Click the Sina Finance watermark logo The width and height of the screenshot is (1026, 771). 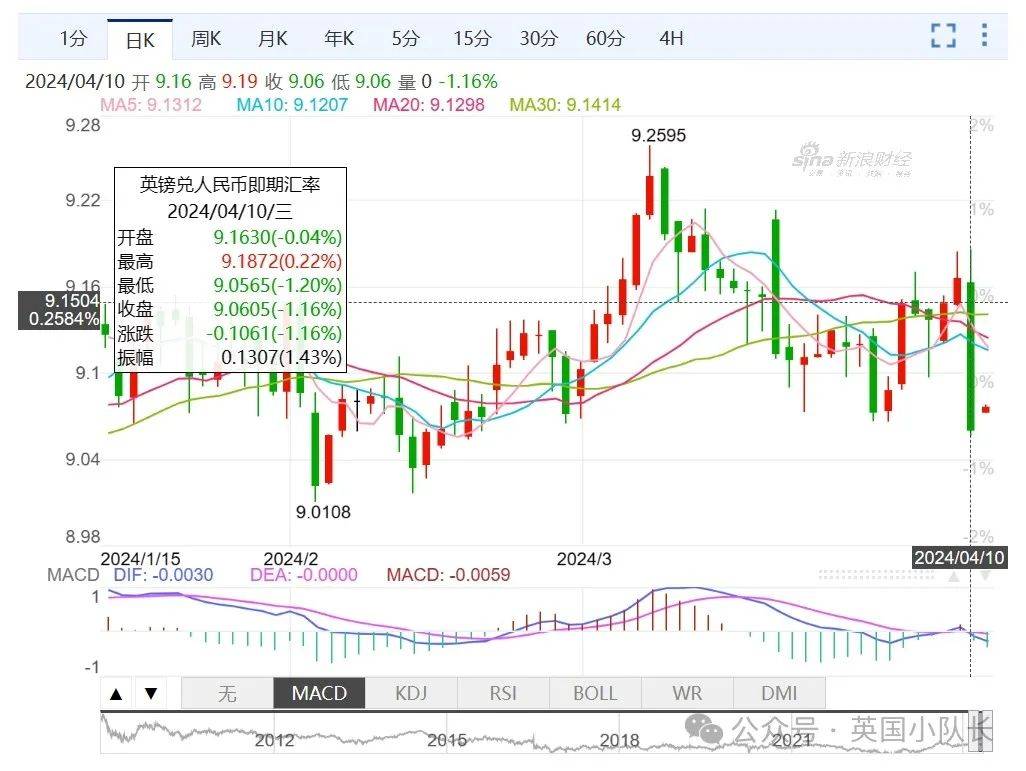[x=852, y=160]
